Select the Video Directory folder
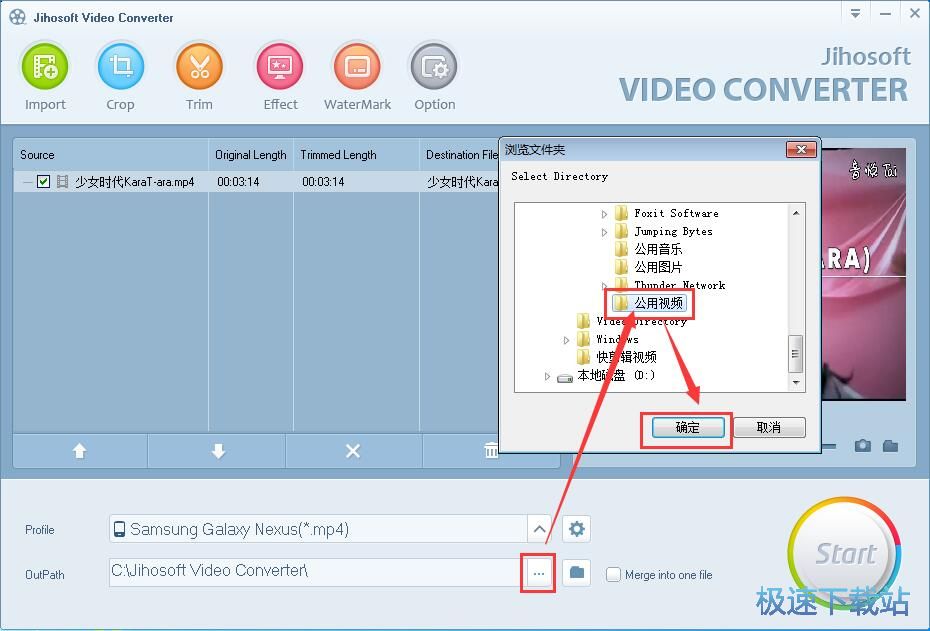This screenshot has width=930, height=631. (641, 321)
